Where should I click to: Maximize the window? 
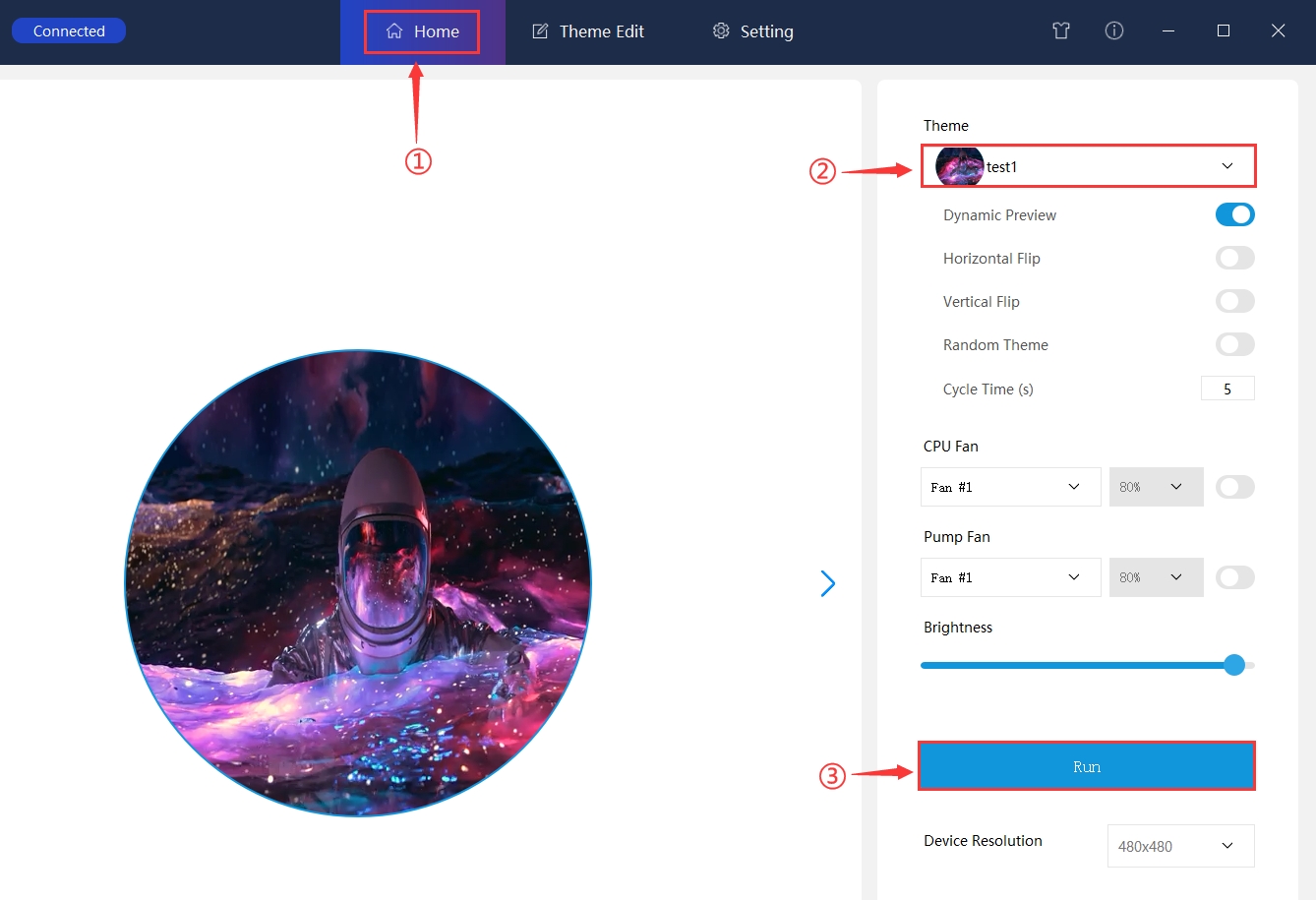point(1224,30)
